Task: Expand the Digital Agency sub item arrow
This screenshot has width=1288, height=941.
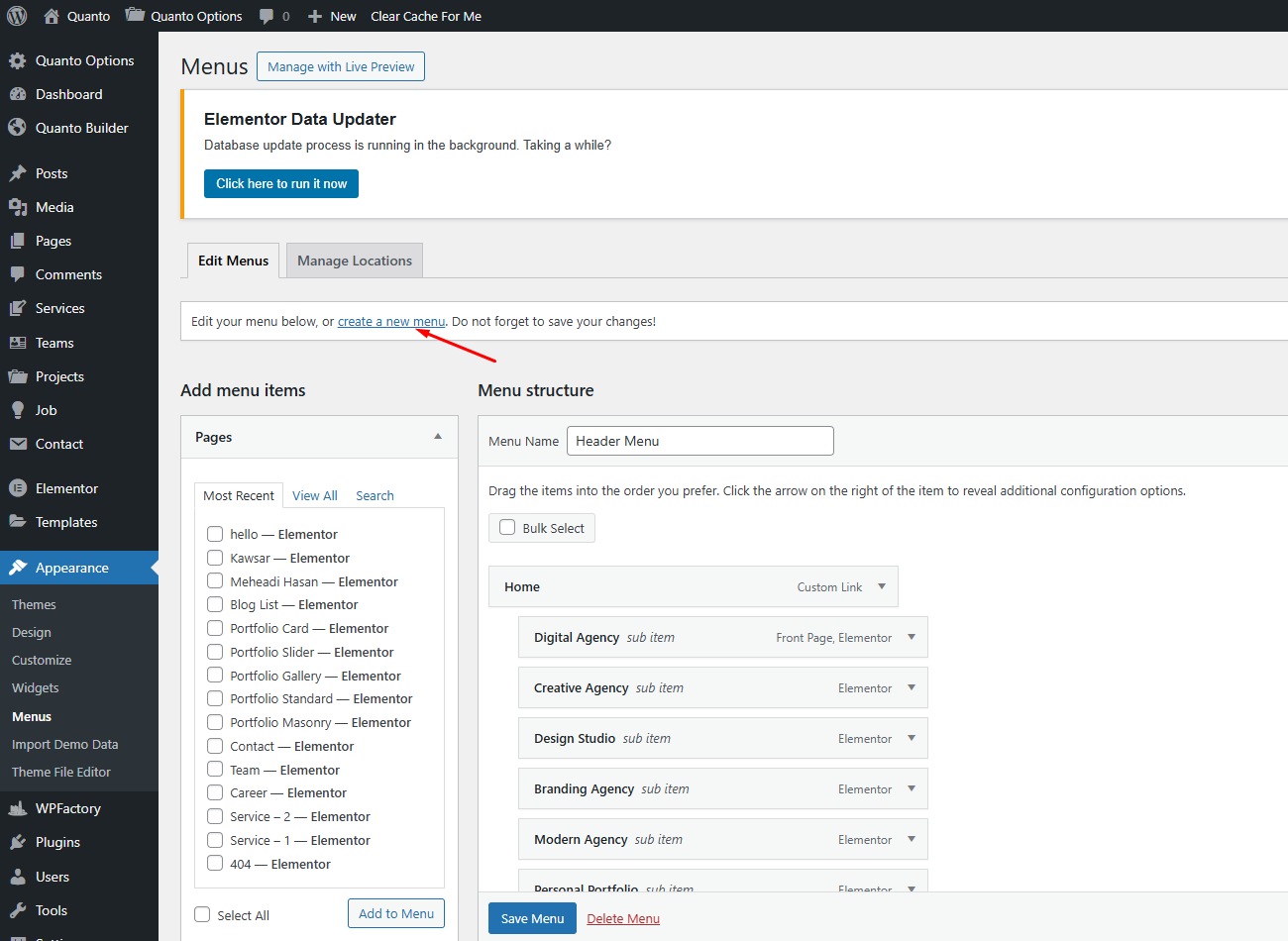Action: pos(912,637)
